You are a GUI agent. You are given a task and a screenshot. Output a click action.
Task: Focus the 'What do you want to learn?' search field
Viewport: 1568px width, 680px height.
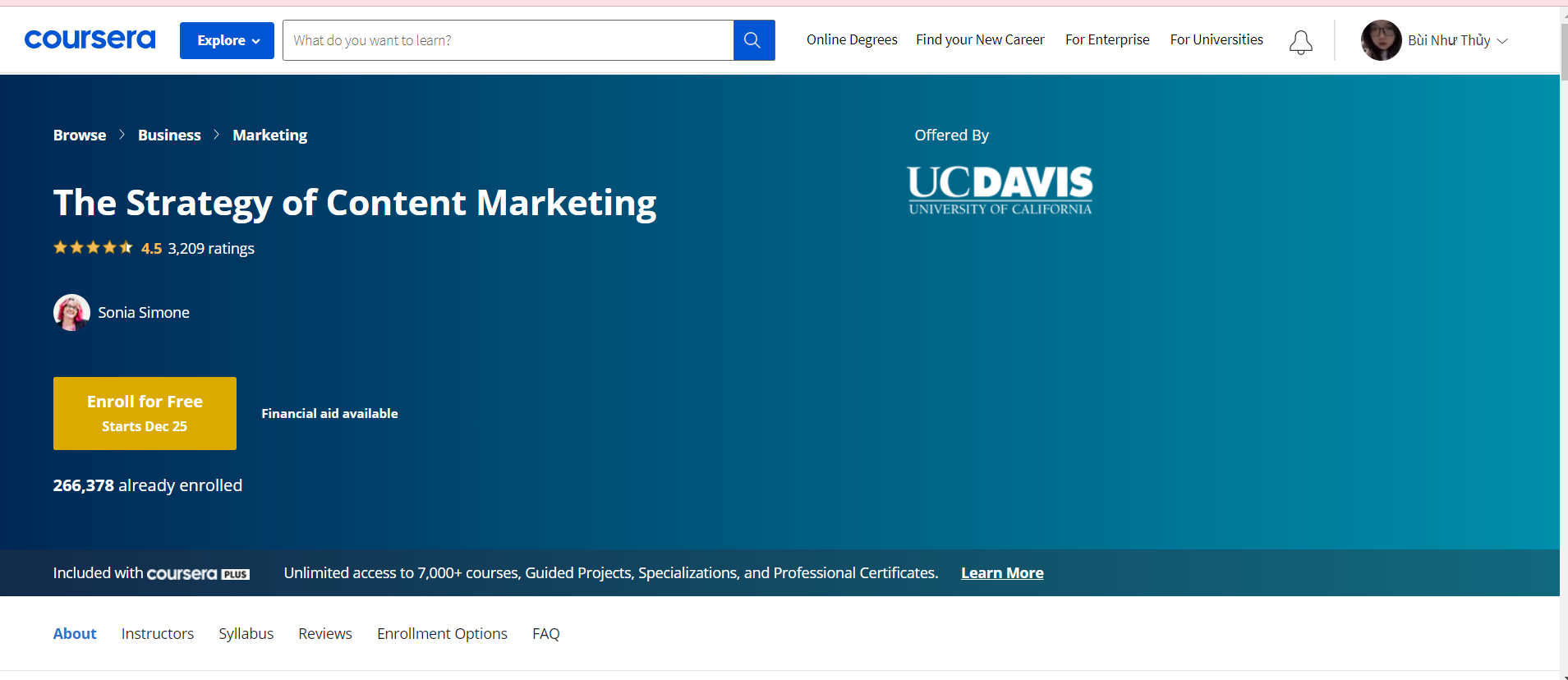click(x=508, y=40)
